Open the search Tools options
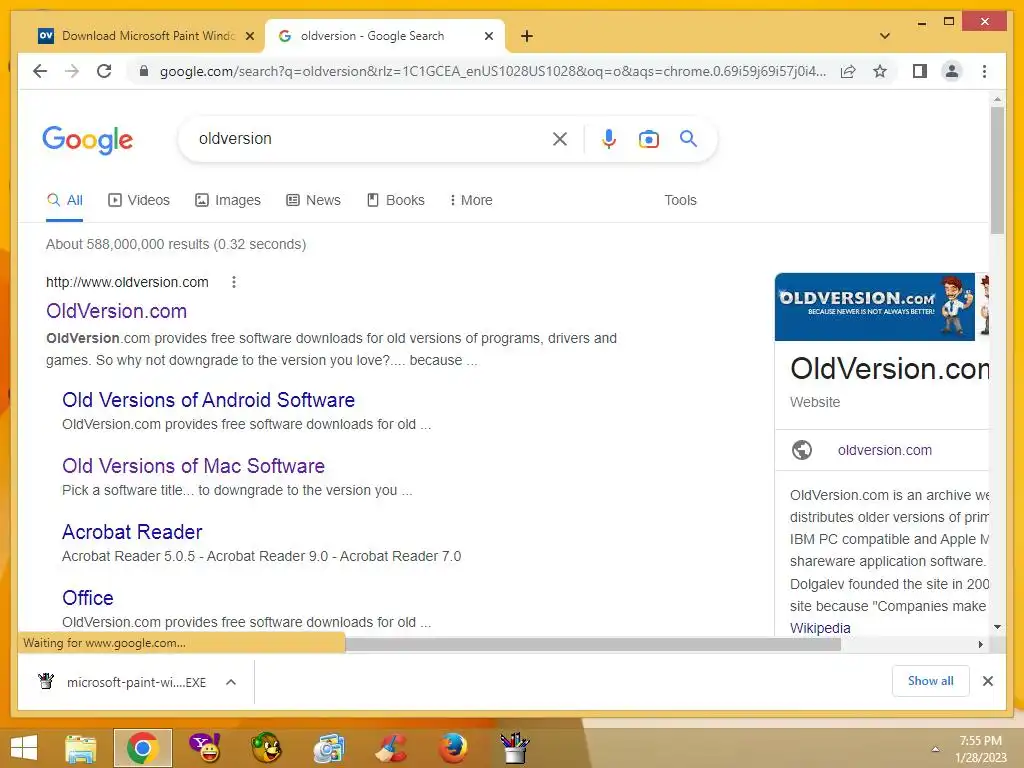The image size is (1024, 768). pos(680,200)
